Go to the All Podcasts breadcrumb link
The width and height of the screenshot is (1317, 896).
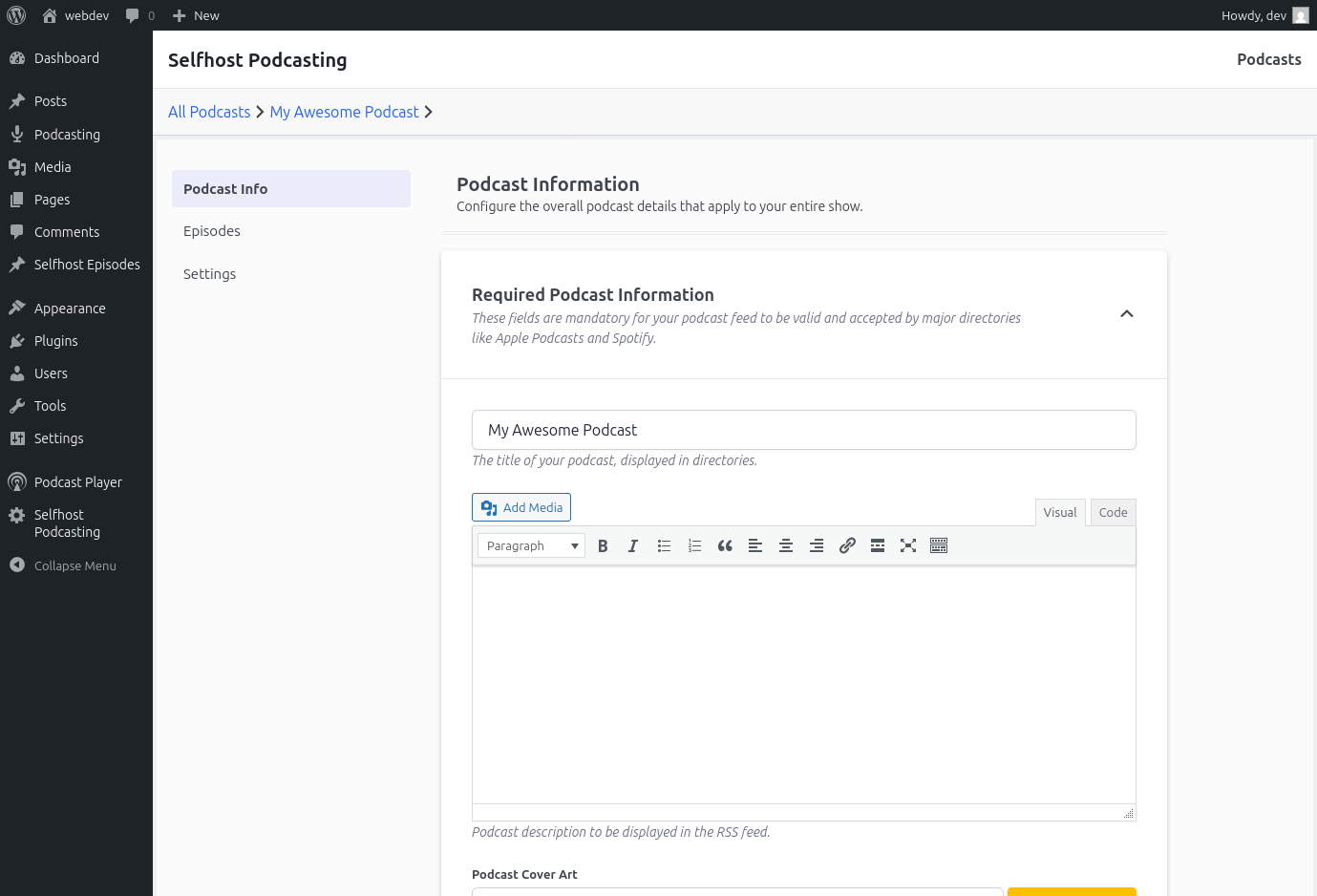click(x=209, y=112)
